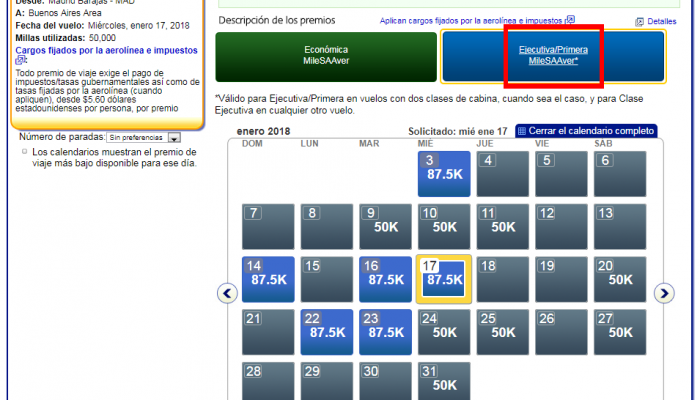The width and height of the screenshot is (700, 400).
Task: Open the Número de paradas dropdown
Action: 143,138
